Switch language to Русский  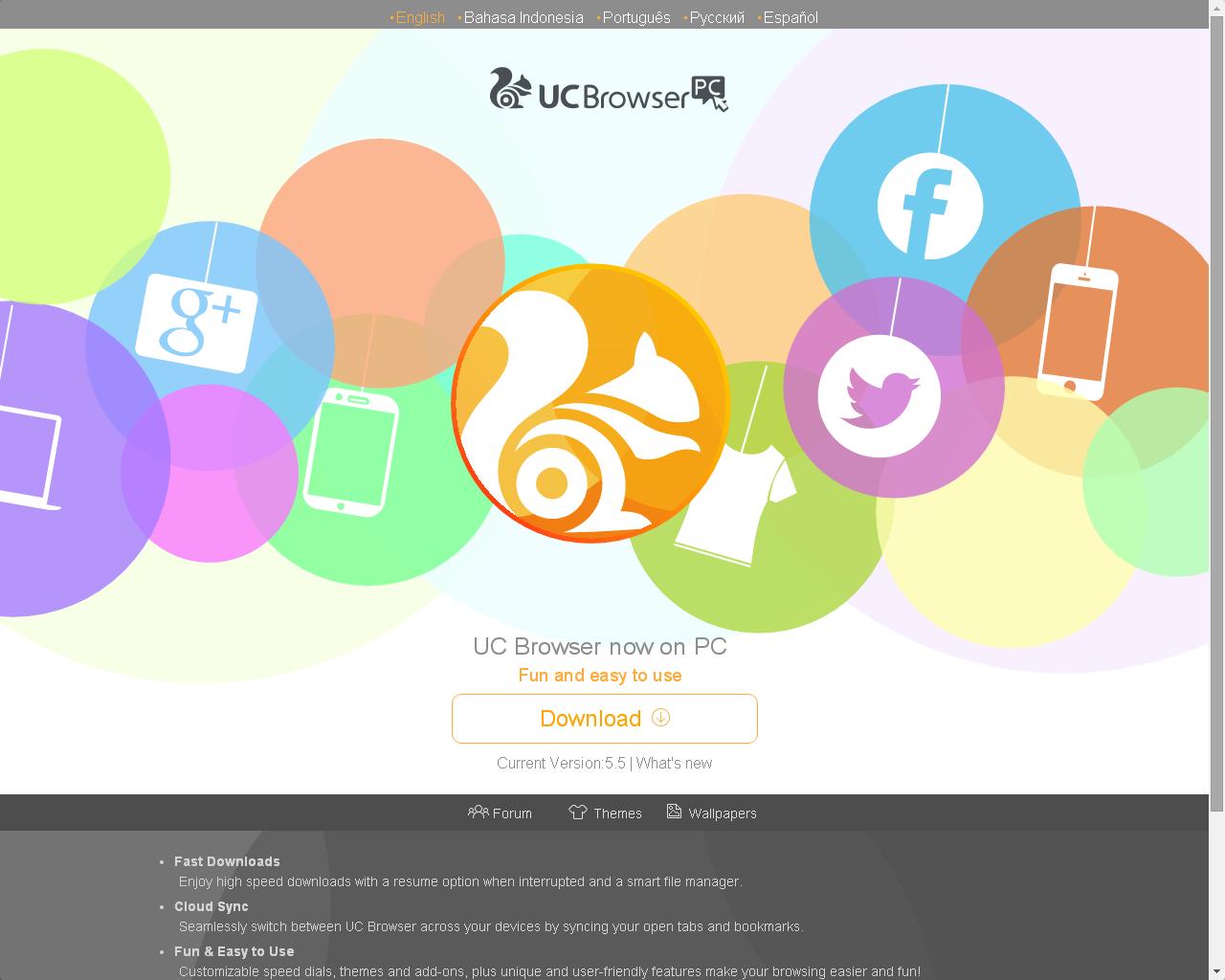click(x=717, y=17)
